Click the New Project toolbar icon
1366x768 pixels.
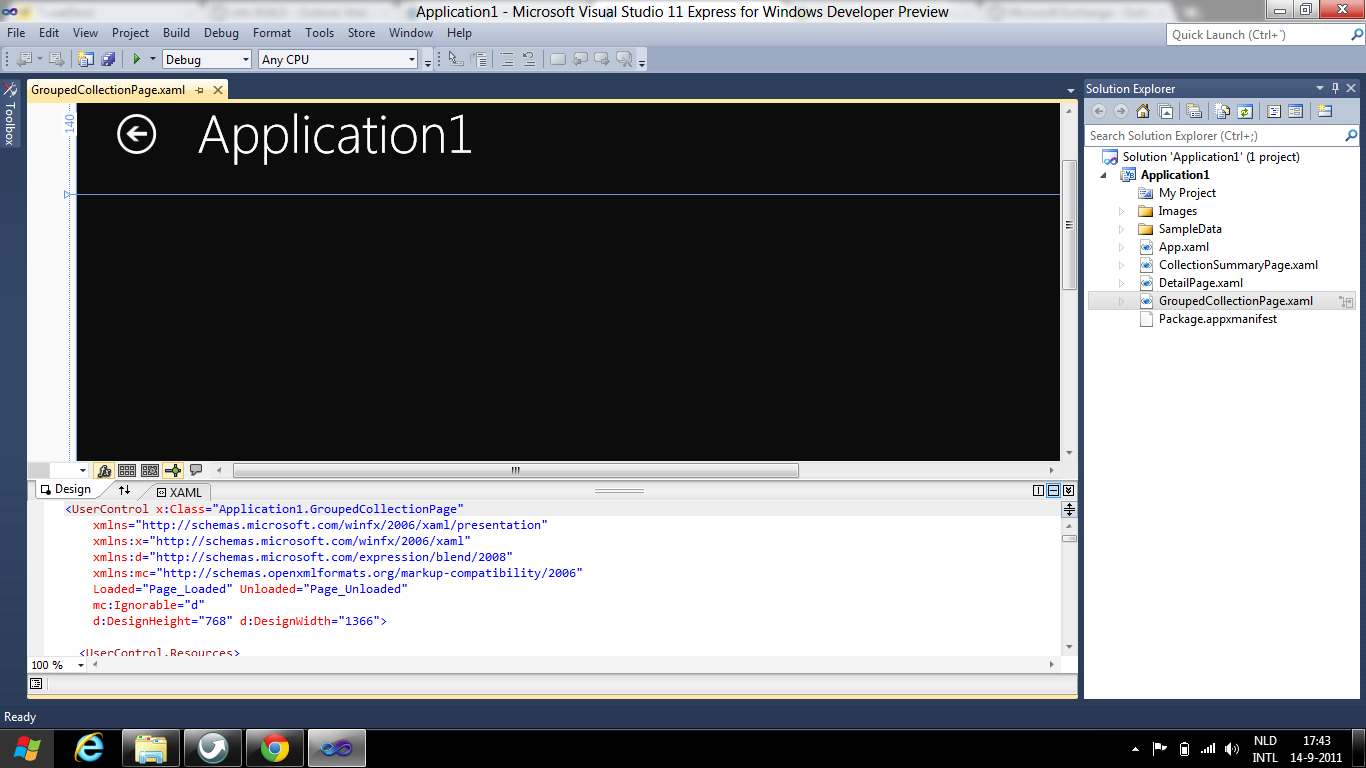(86, 60)
